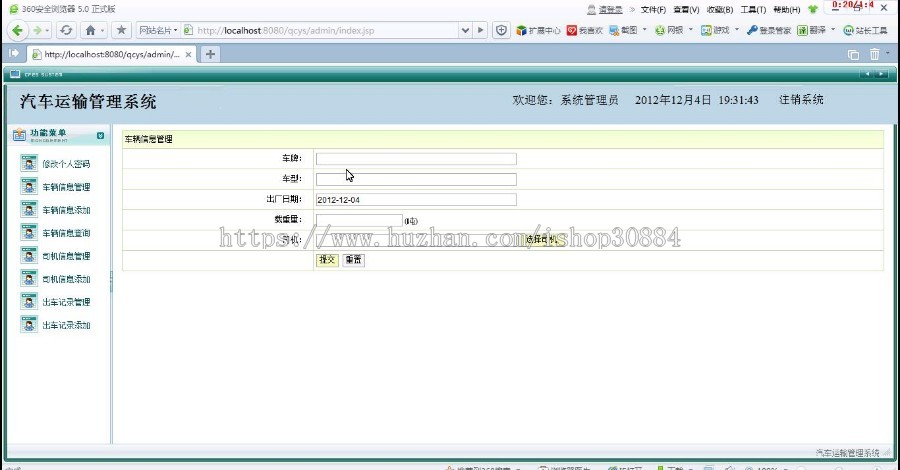Submit the form with 提交

327,260
